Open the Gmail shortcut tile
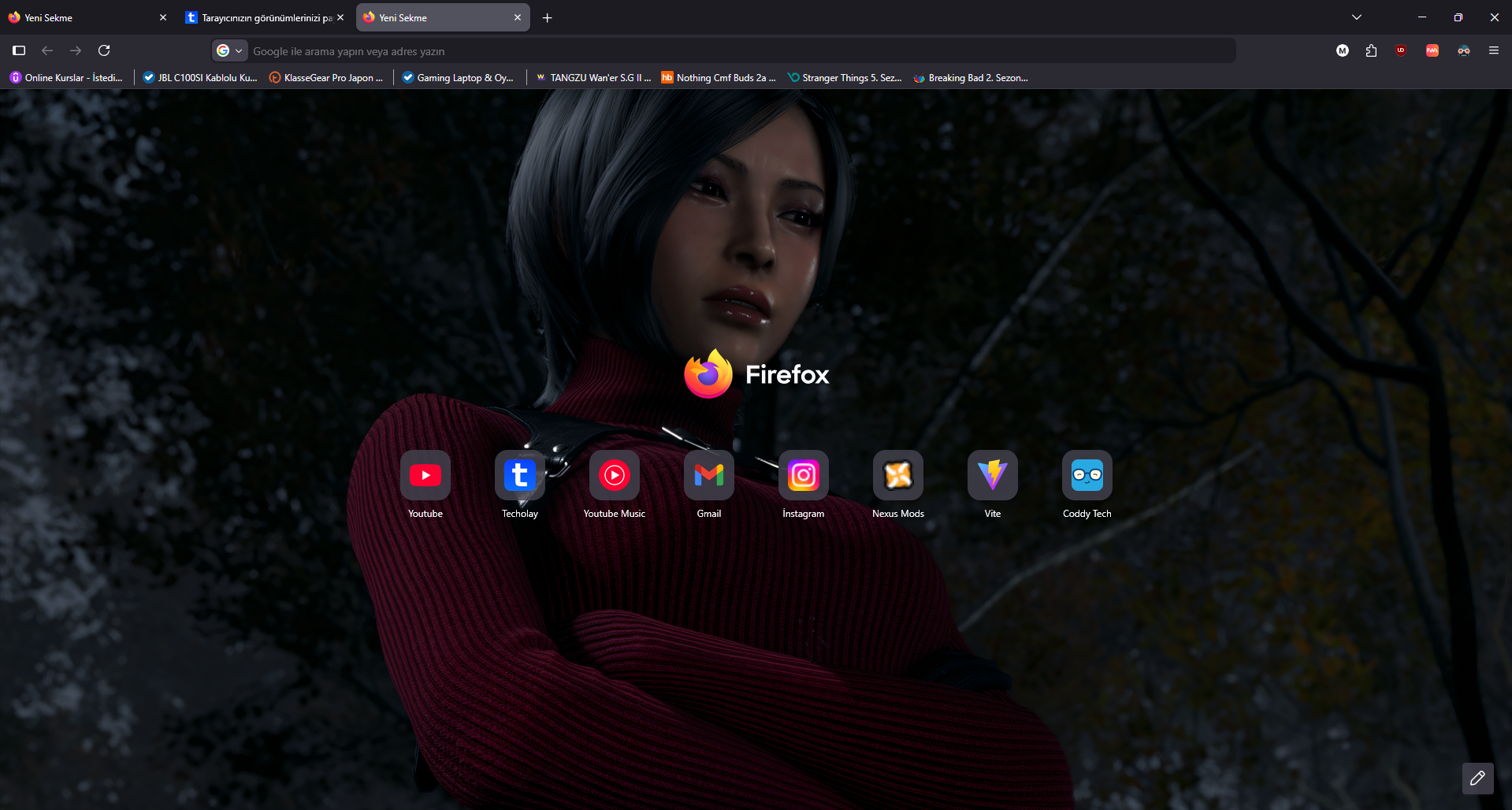The width and height of the screenshot is (1512, 810). [x=709, y=475]
